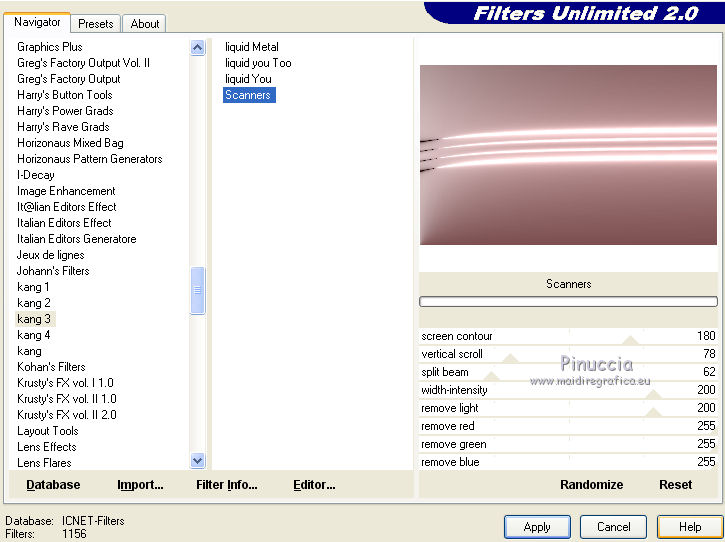Click Randomize to shuffle filter settings
725x542 pixels.
[x=591, y=485]
